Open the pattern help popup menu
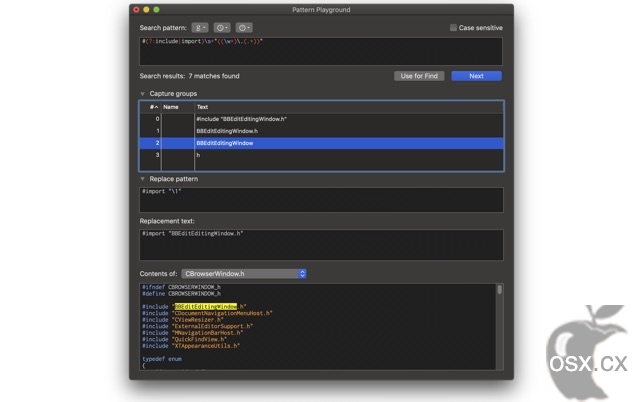Viewport: 643px width, 402px height. [x=244, y=28]
